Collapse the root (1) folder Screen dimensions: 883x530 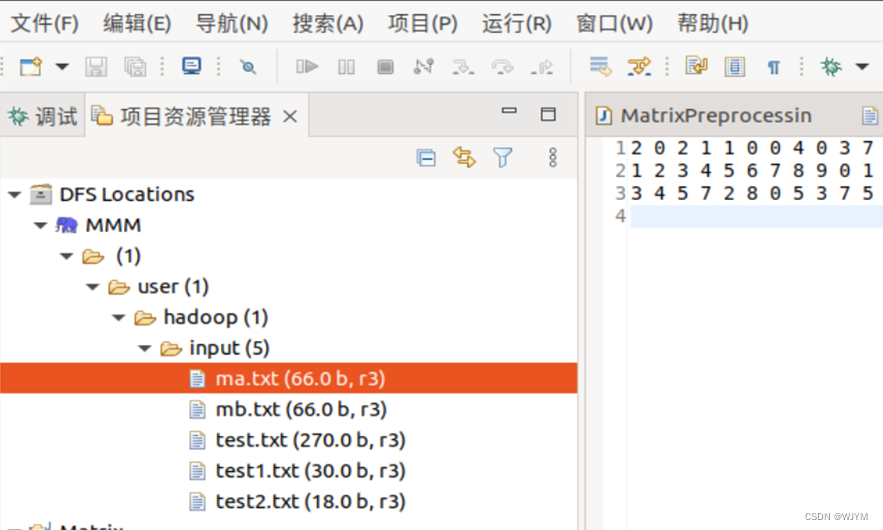(66, 256)
